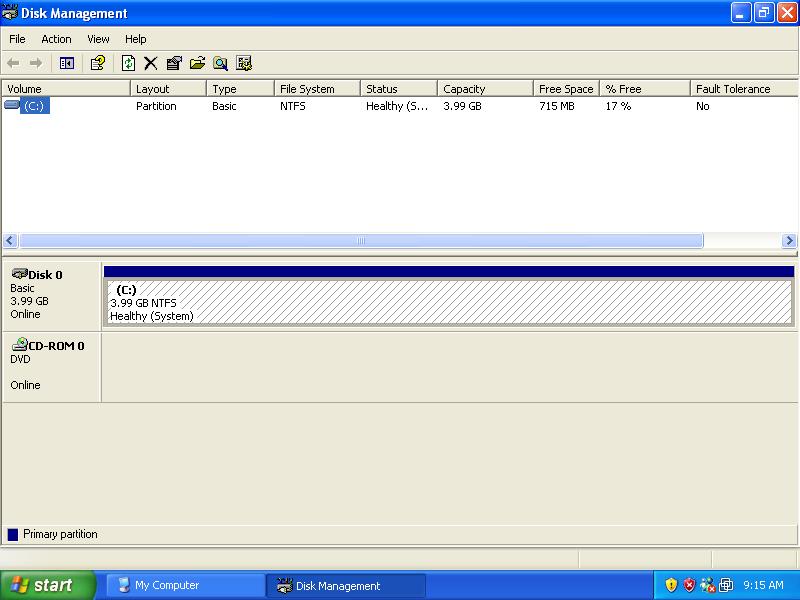Click the security shield tray icon
This screenshot has height=600, width=800.
coord(671,585)
